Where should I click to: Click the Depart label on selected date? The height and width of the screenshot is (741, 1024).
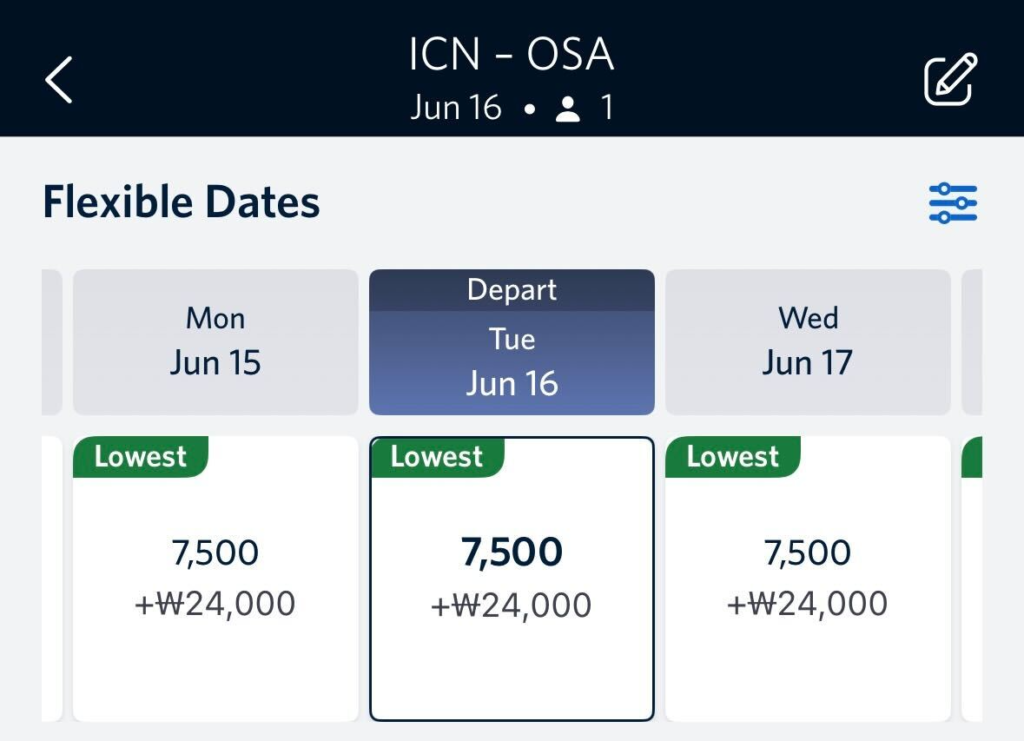point(511,290)
